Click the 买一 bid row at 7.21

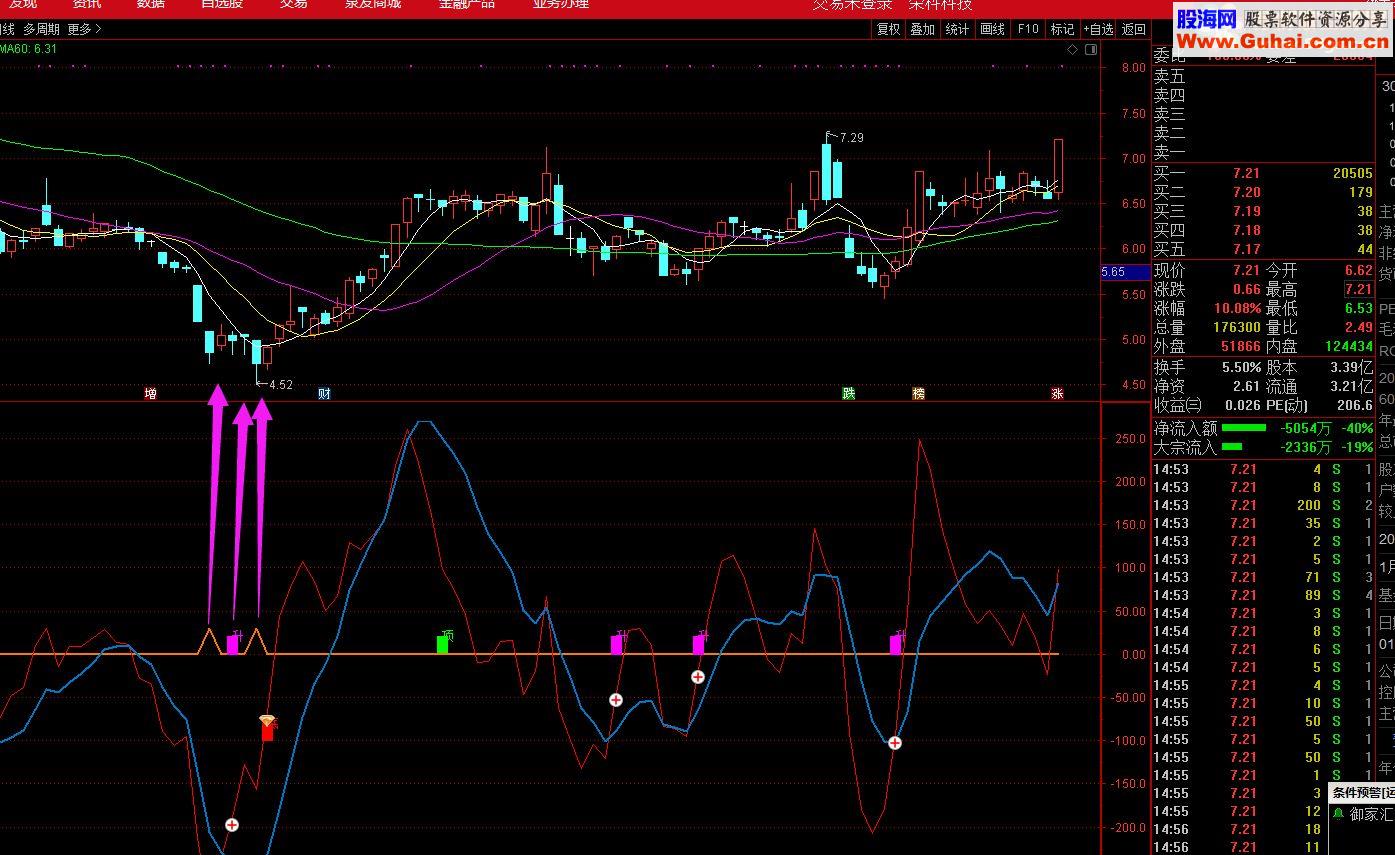(x=1264, y=174)
